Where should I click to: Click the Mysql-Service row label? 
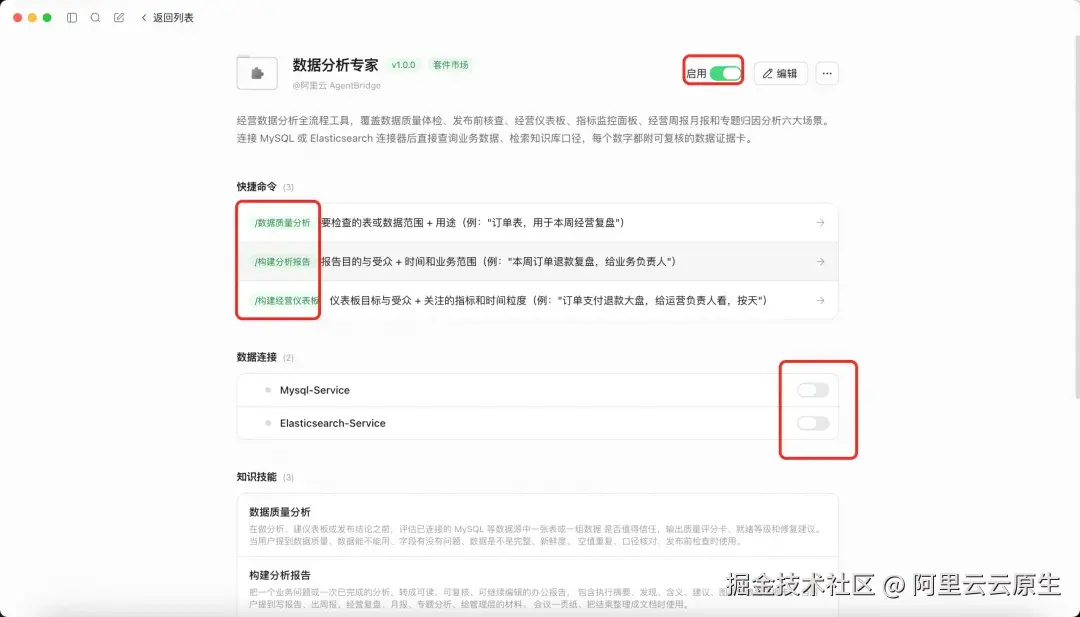(x=315, y=390)
